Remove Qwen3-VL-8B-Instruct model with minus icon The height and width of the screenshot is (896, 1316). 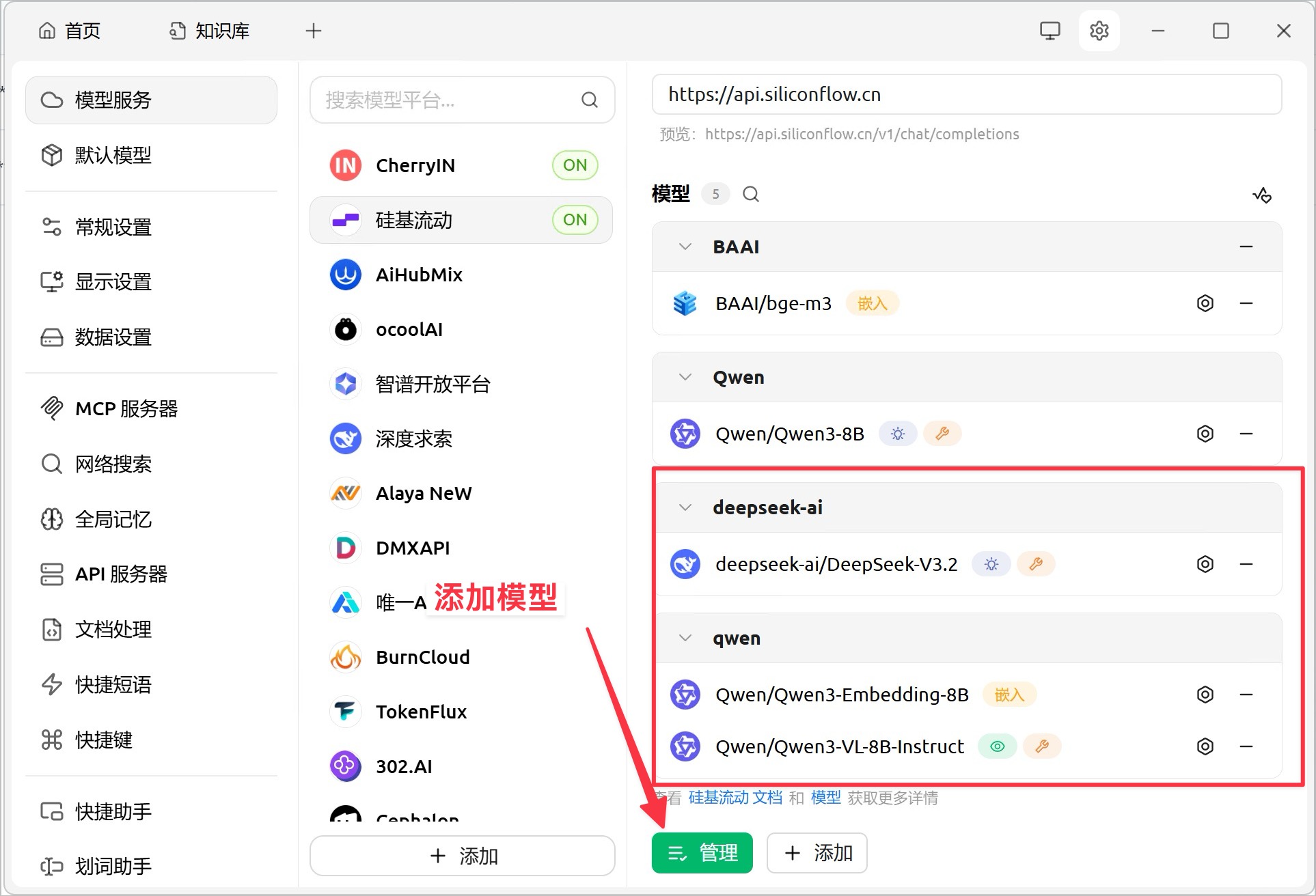(1246, 746)
